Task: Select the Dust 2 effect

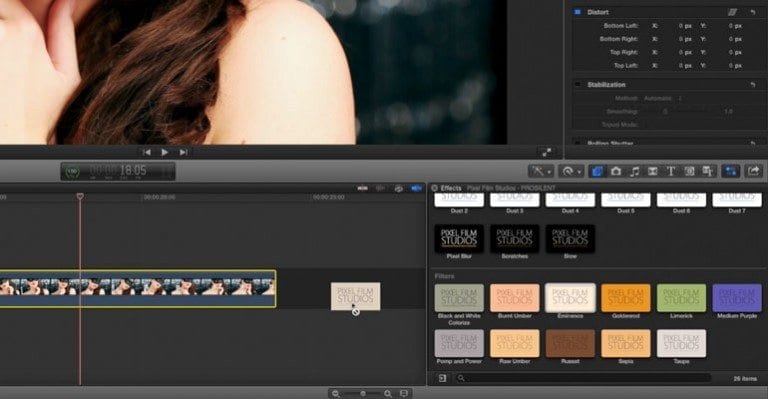Action: click(x=459, y=200)
